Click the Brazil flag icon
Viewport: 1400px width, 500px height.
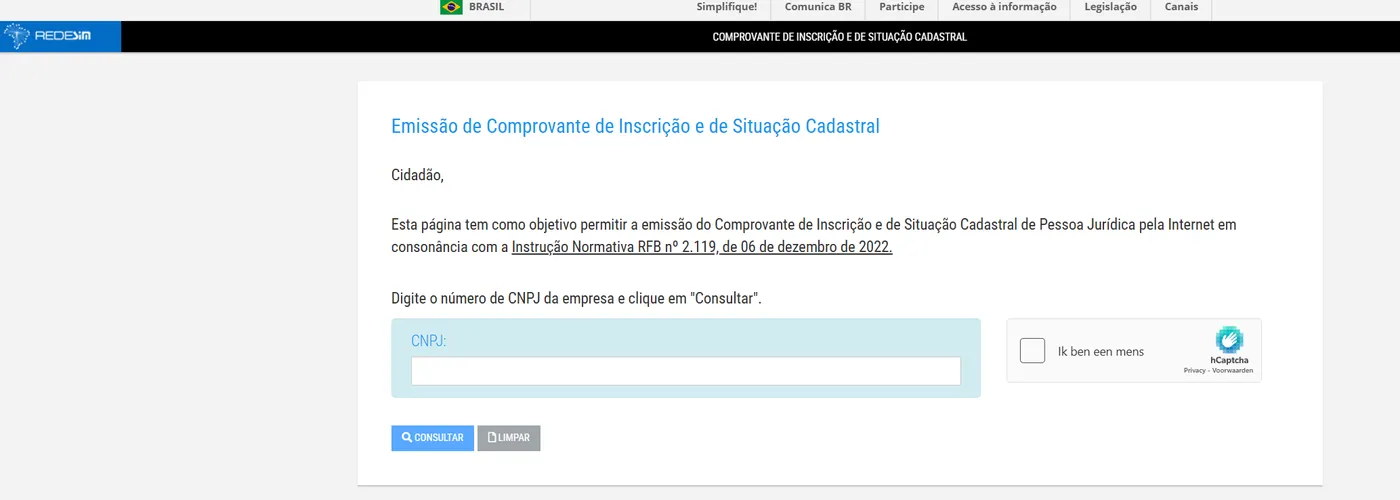(x=451, y=7)
